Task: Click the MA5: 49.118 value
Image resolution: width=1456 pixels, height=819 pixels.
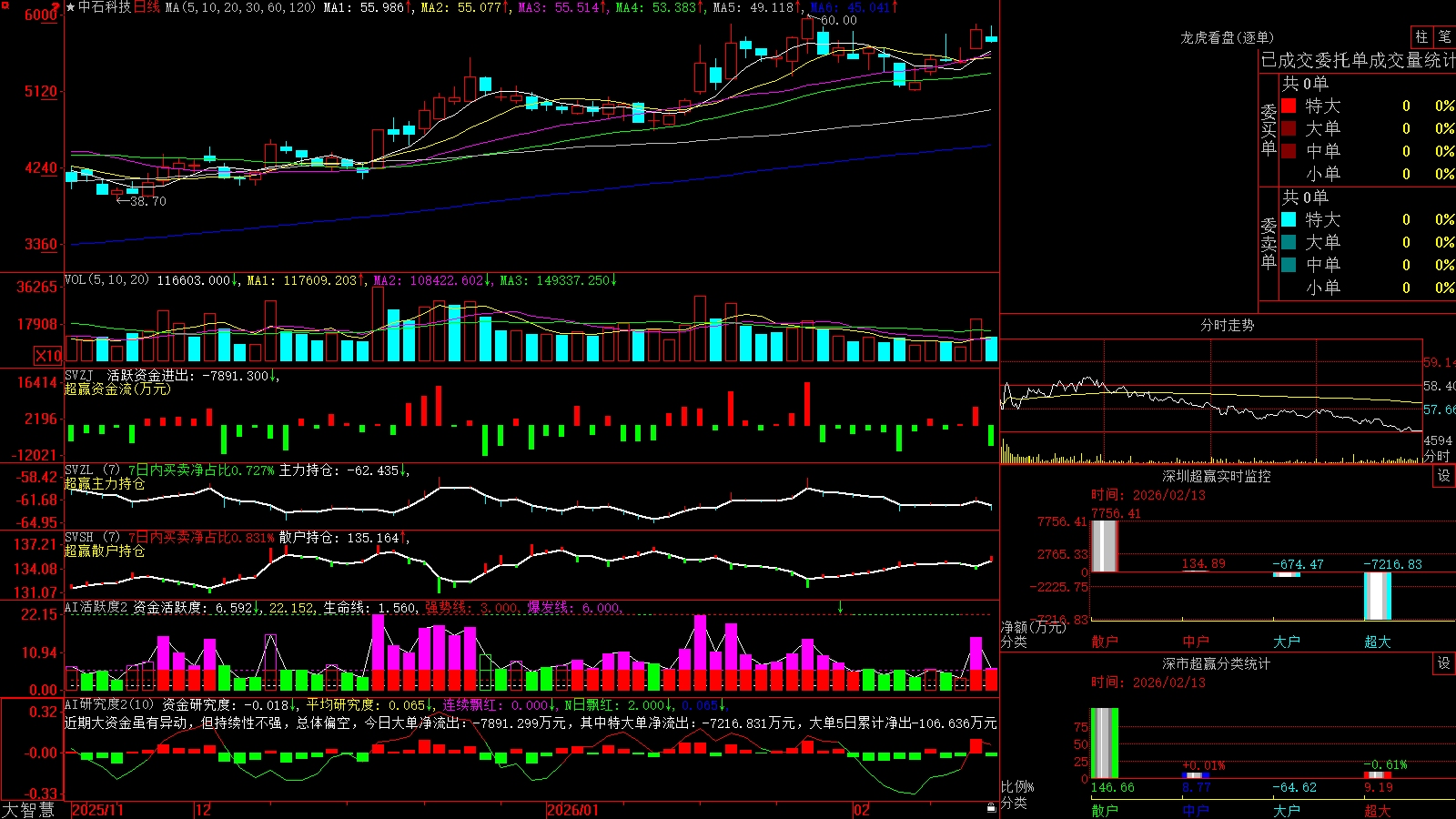Action: (753, 7)
